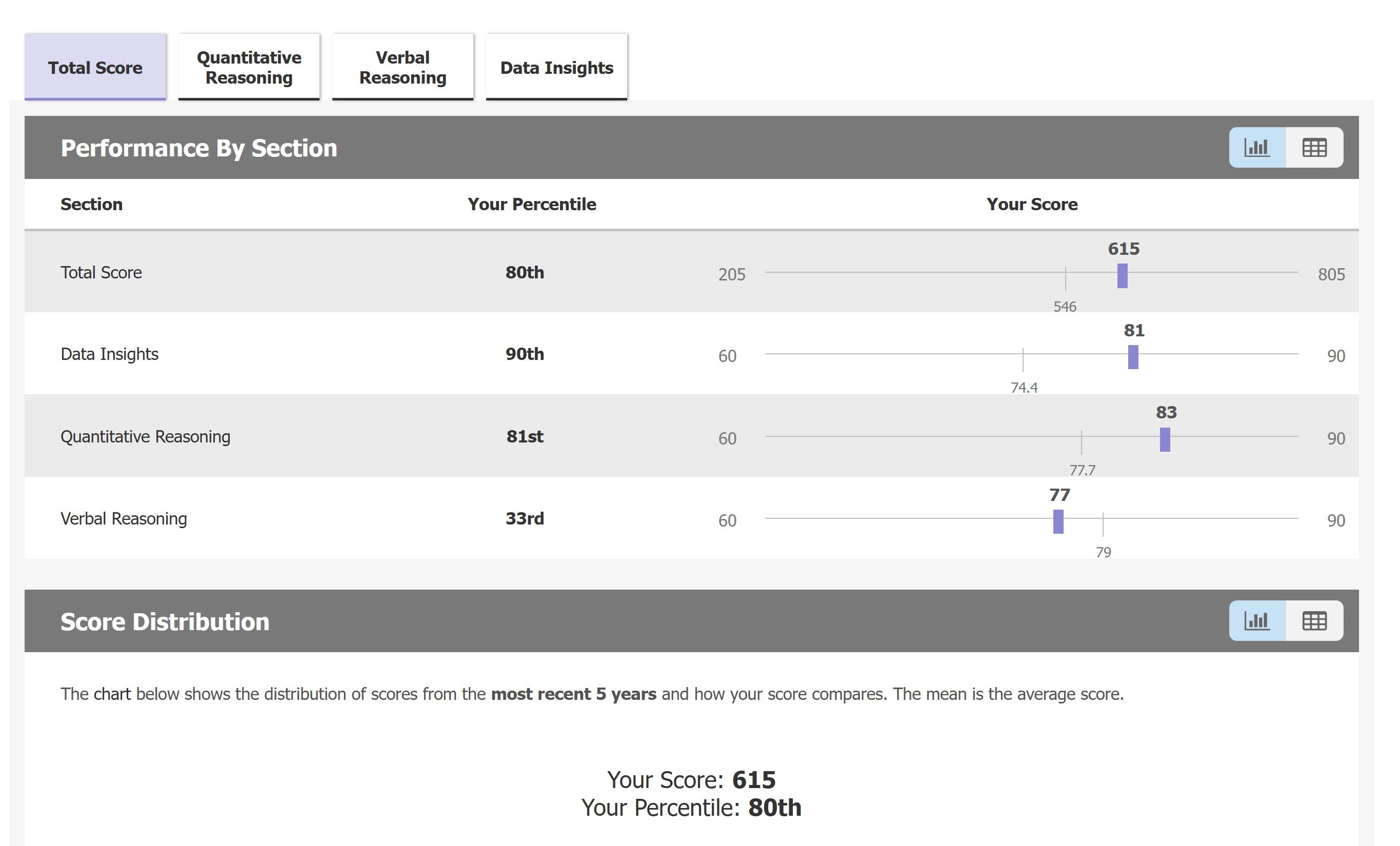Click the Verbal Reasoning marker at 77

click(x=1058, y=520)
